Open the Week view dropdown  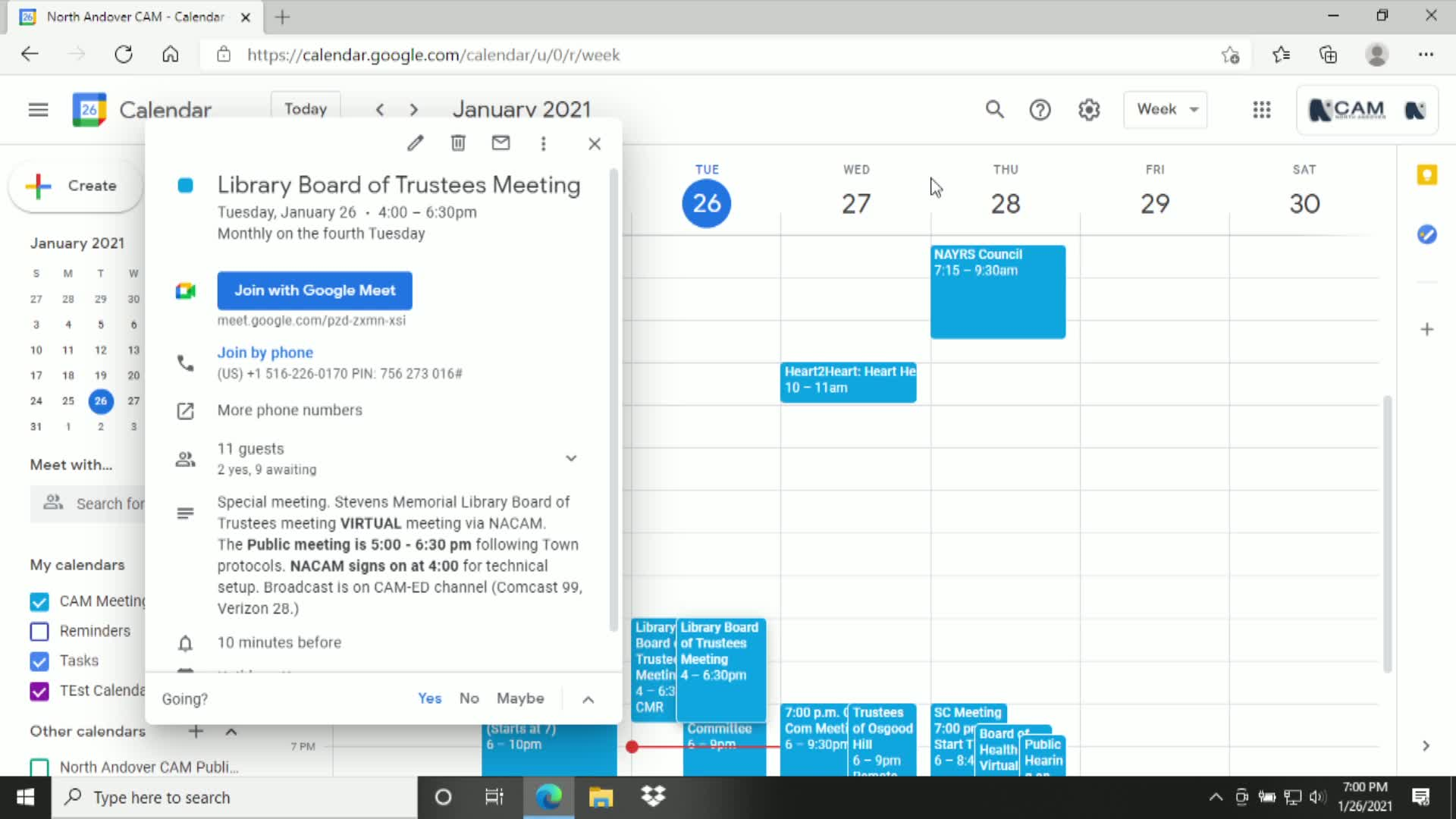point(1166,109)
